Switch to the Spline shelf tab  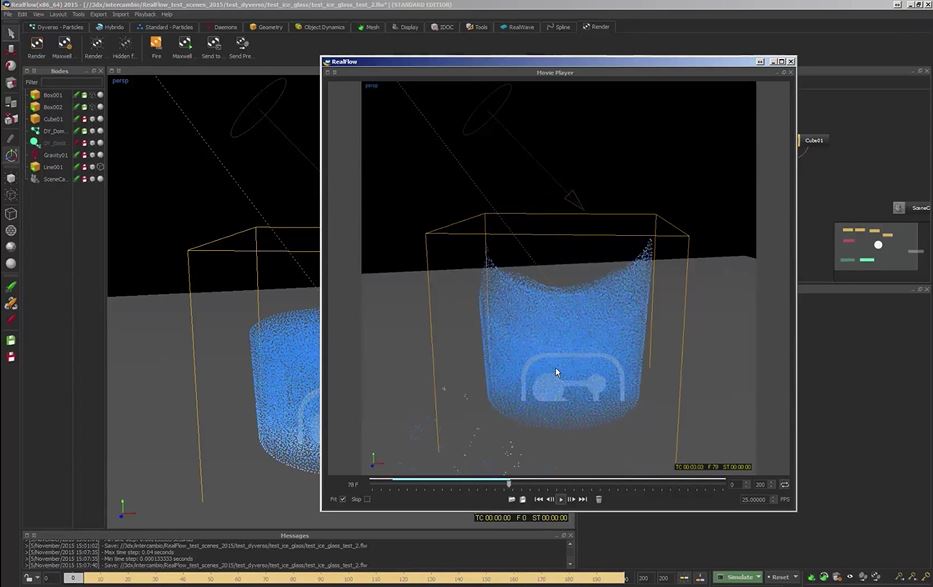pyautogui.click(x=558, y=27)
